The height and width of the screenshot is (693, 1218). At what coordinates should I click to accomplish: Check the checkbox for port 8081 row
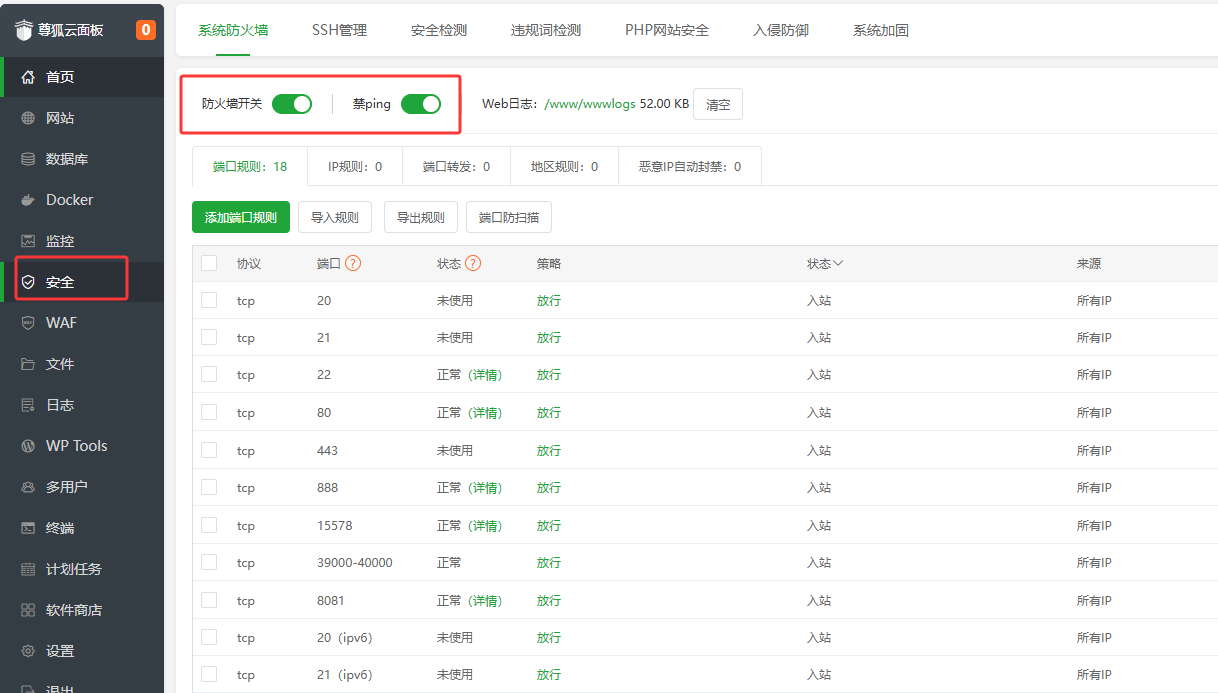click(x=209, y=600)
